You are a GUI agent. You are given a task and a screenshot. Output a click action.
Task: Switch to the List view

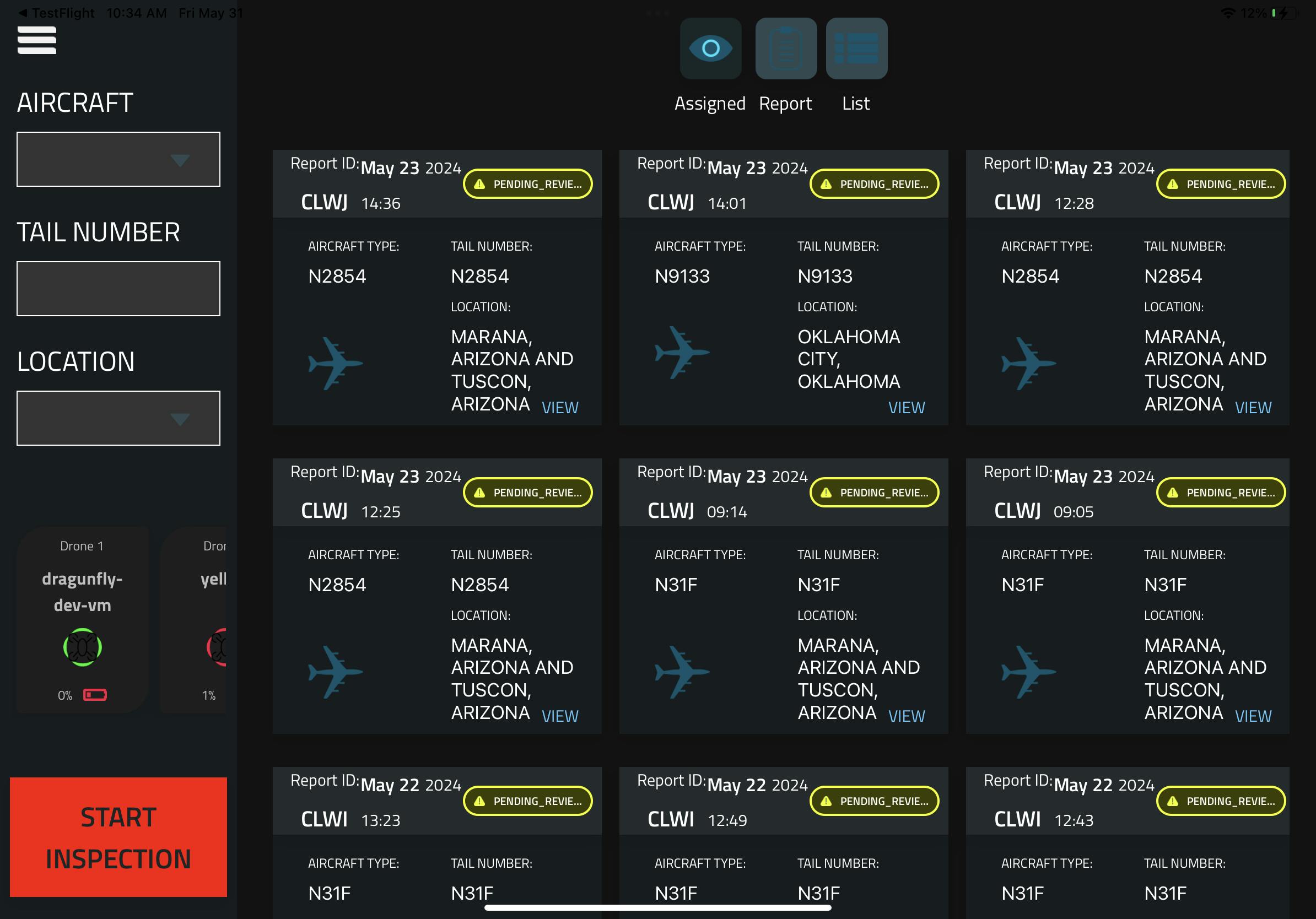[x=856, y=48]
